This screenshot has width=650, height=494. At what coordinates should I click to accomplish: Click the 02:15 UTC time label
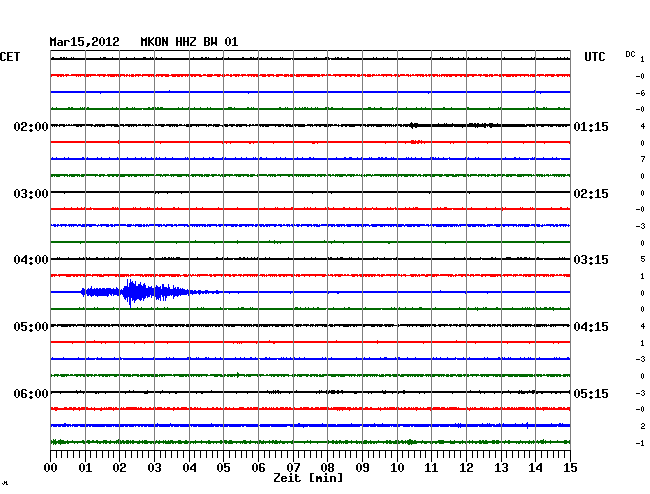click(591, 194)
